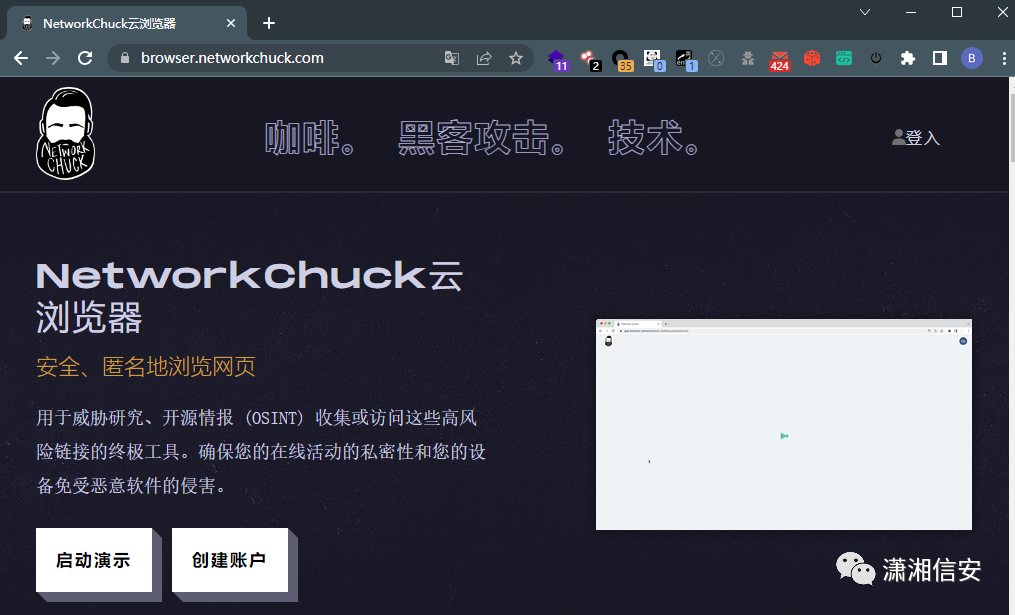Click the NetworkChuck云 浏览器 main heading
The height and width of the screenshot is (615, 1015).
[x=249, y=296]
